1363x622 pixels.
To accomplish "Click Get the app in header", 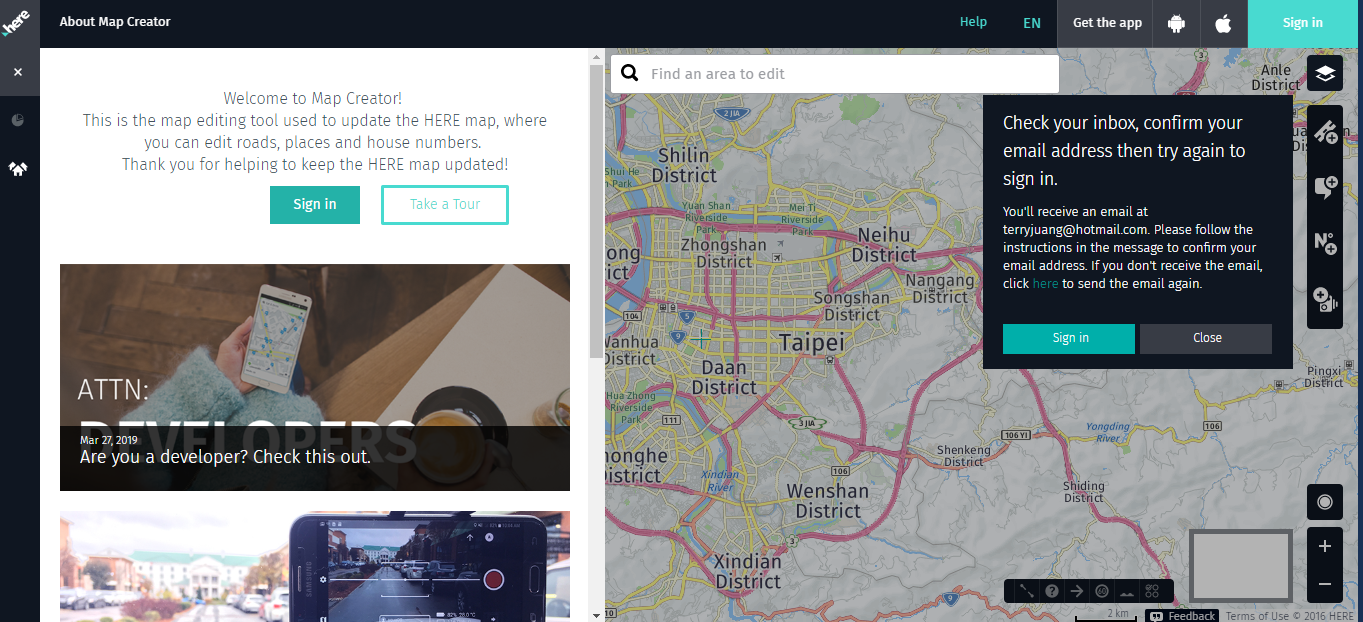I will (1107, 23).
